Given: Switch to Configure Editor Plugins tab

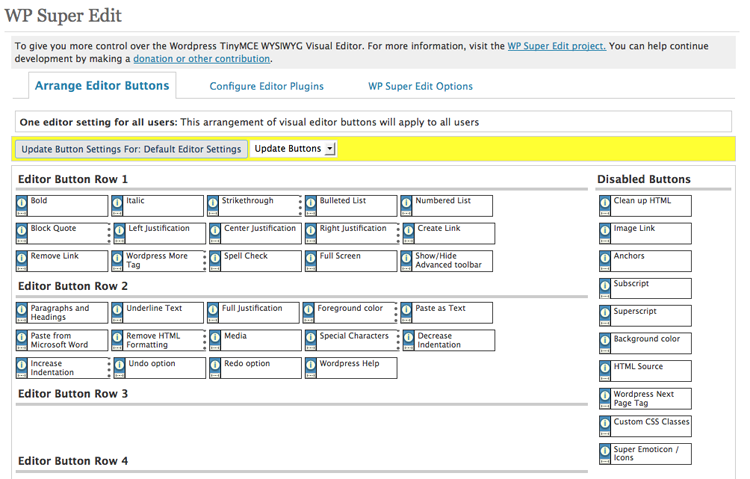Looking at the screenshot, I should [266, 86].
